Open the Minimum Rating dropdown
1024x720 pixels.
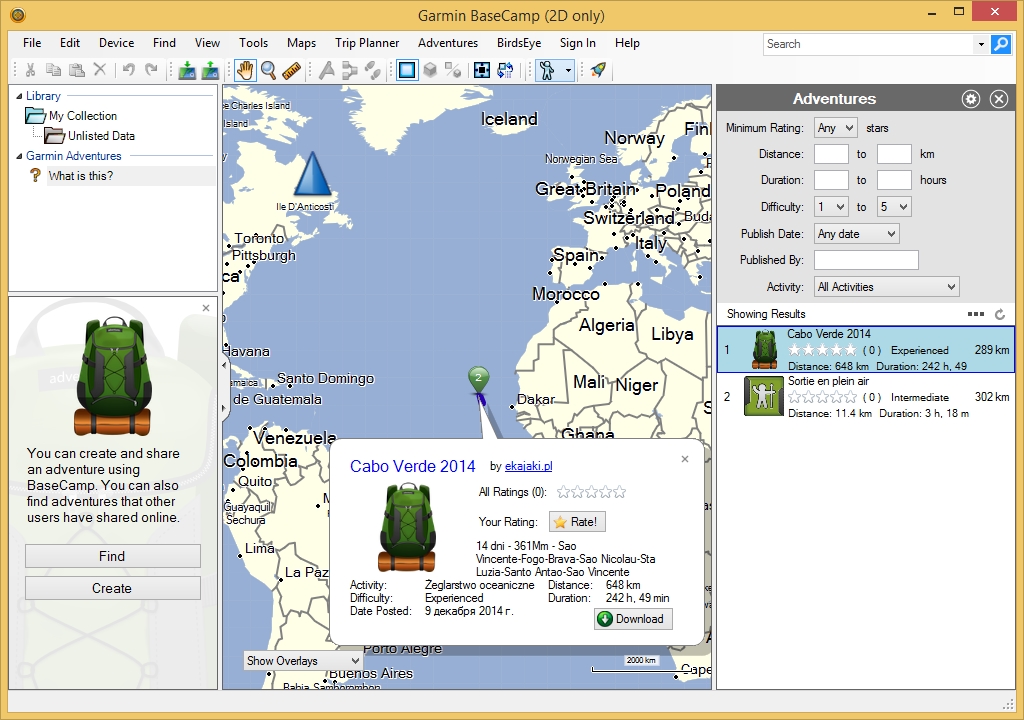[835, 127]
